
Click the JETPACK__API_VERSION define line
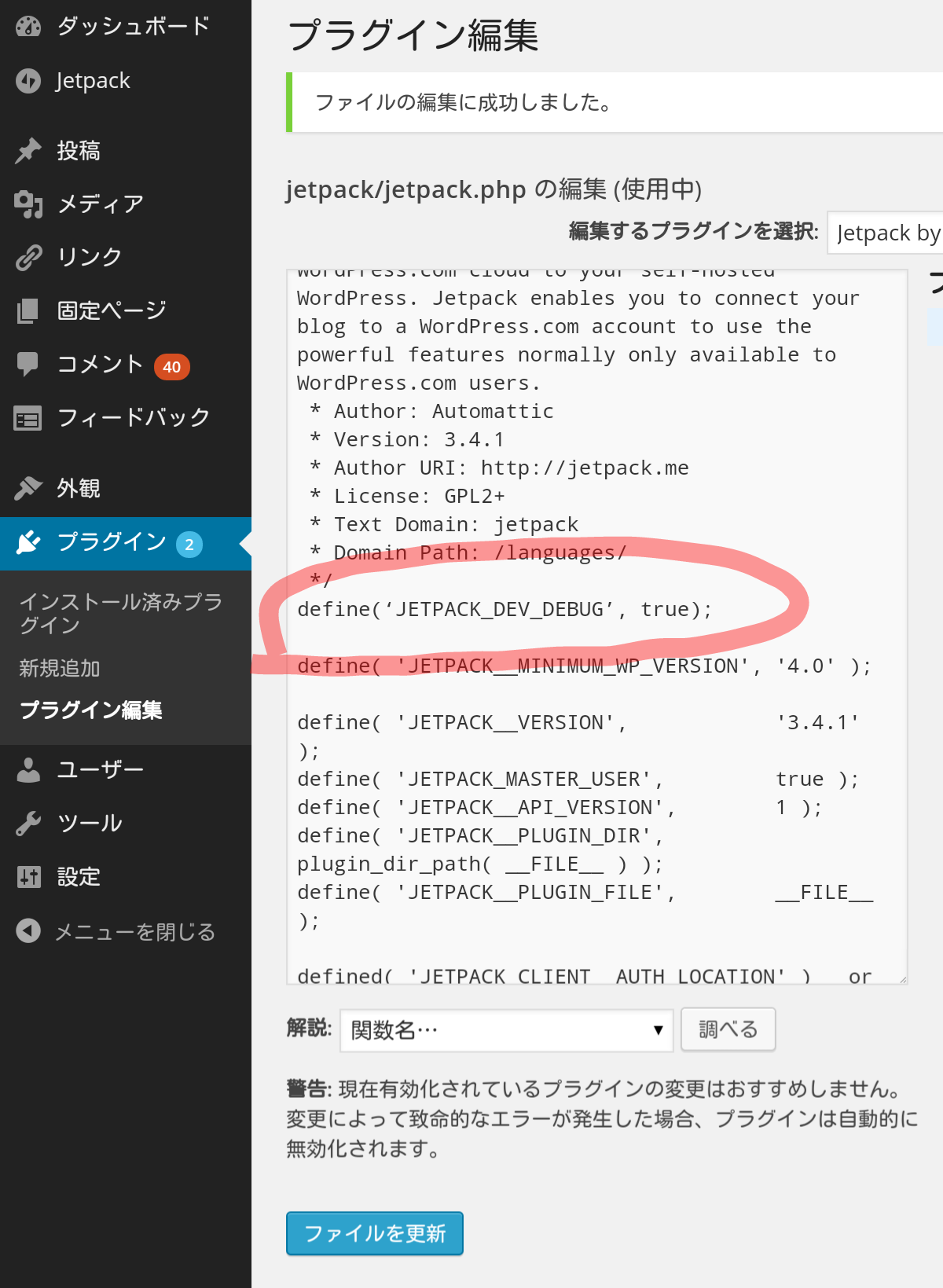pos(560,808)
